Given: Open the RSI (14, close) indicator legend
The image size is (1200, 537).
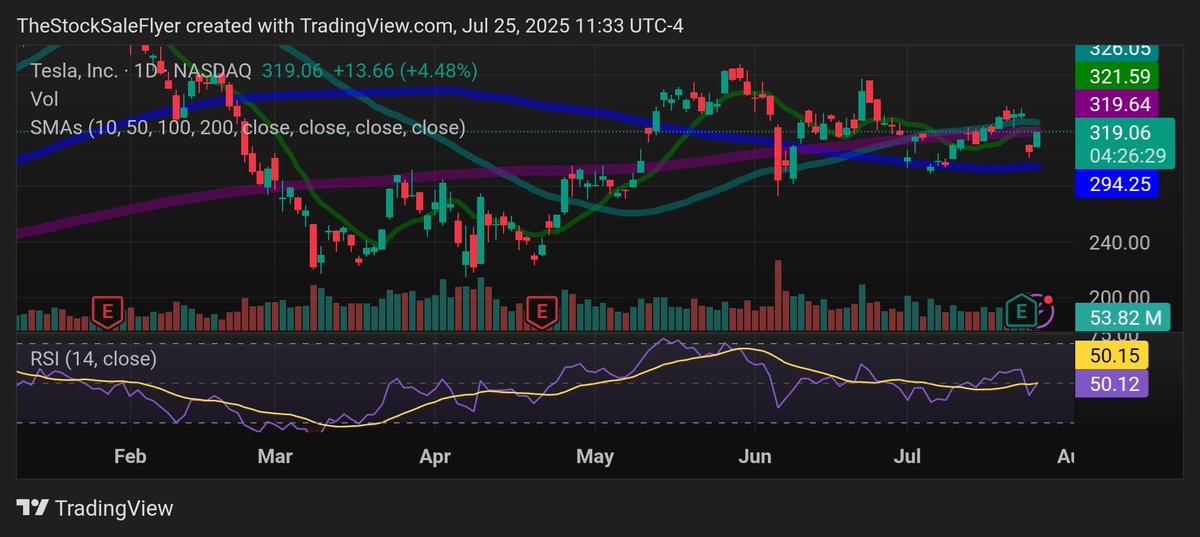Looking at the screenshot, I should pyautogui.click(x=93, y=358).
